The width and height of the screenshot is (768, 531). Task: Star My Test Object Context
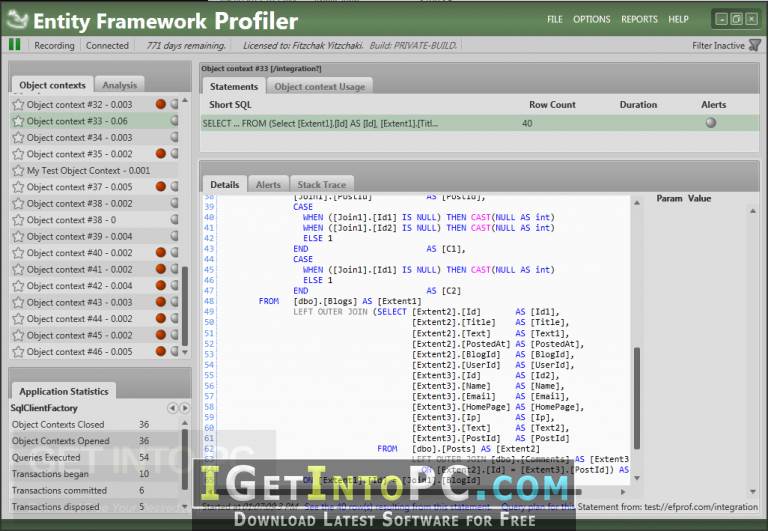[x=19, y=170]
